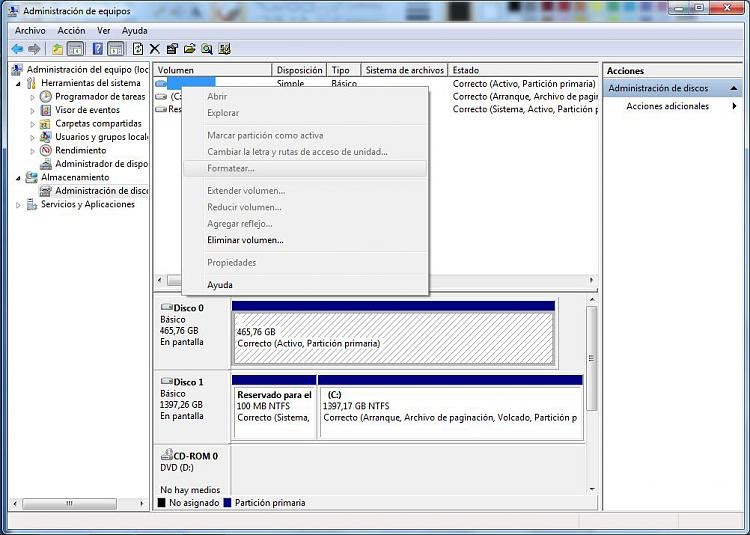Sort by the Disposición column header
The width and height of the screenshot is (750, 535).
coord(299,70)
